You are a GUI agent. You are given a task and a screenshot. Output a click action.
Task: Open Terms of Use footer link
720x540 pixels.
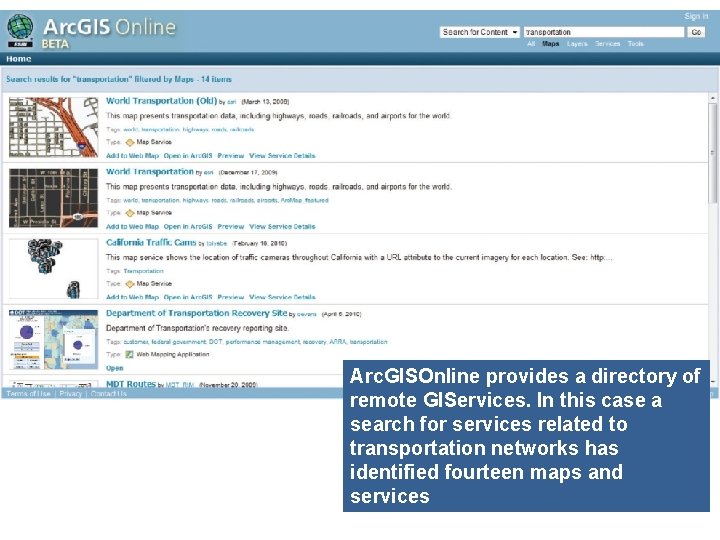(x=28, y=394)
